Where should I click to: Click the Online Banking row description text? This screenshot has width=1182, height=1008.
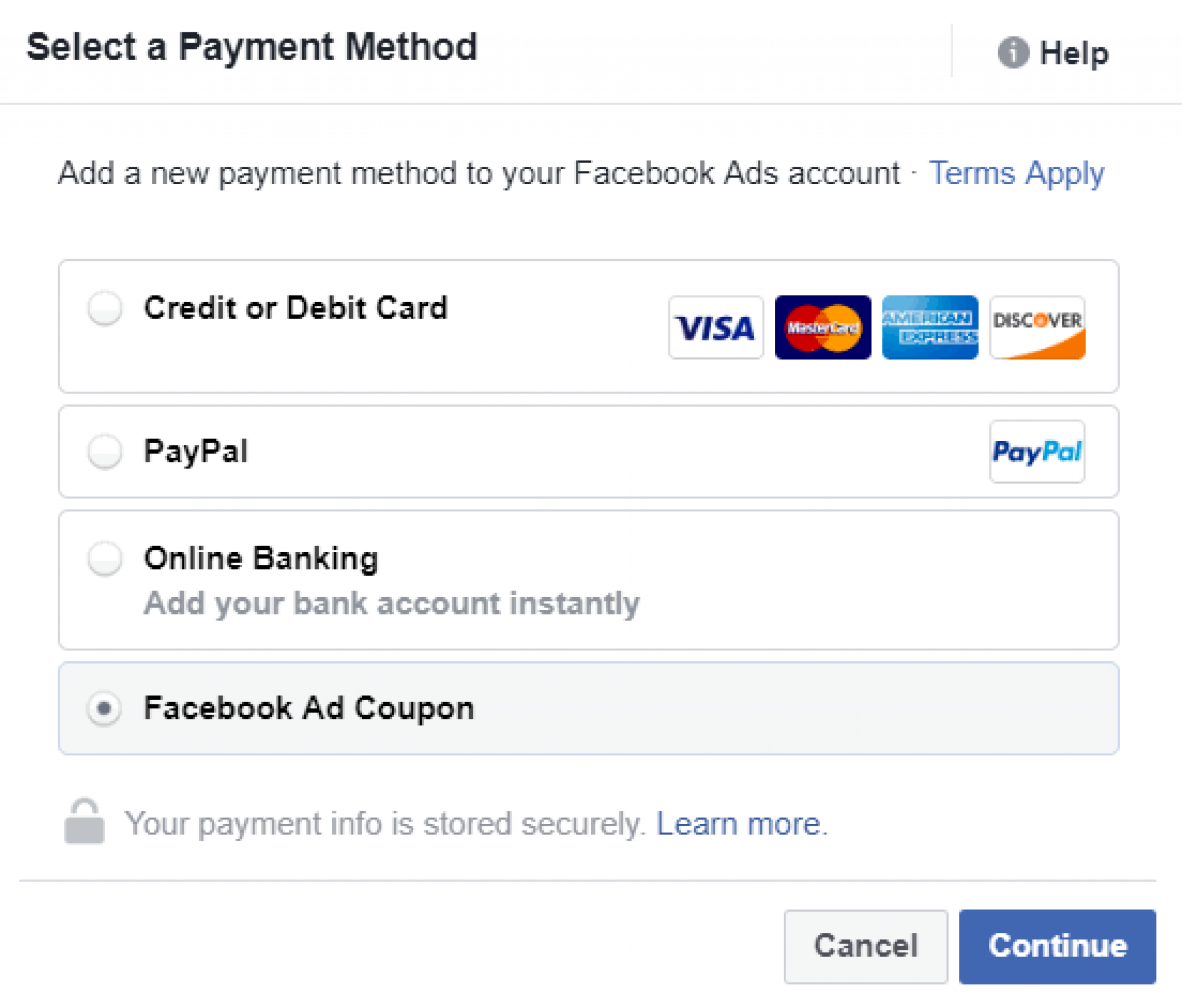point(391,604)
